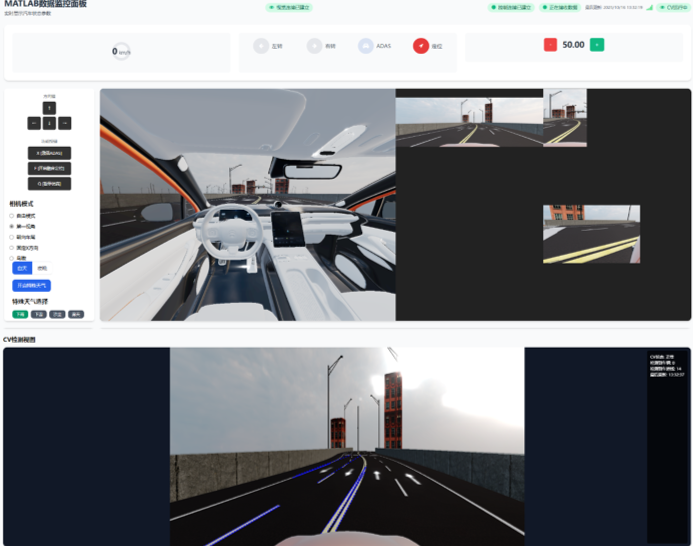Click the right turn signal icon
Viewport: 693px width, 546px height.
pyautogui.click(x=314, y=45)
